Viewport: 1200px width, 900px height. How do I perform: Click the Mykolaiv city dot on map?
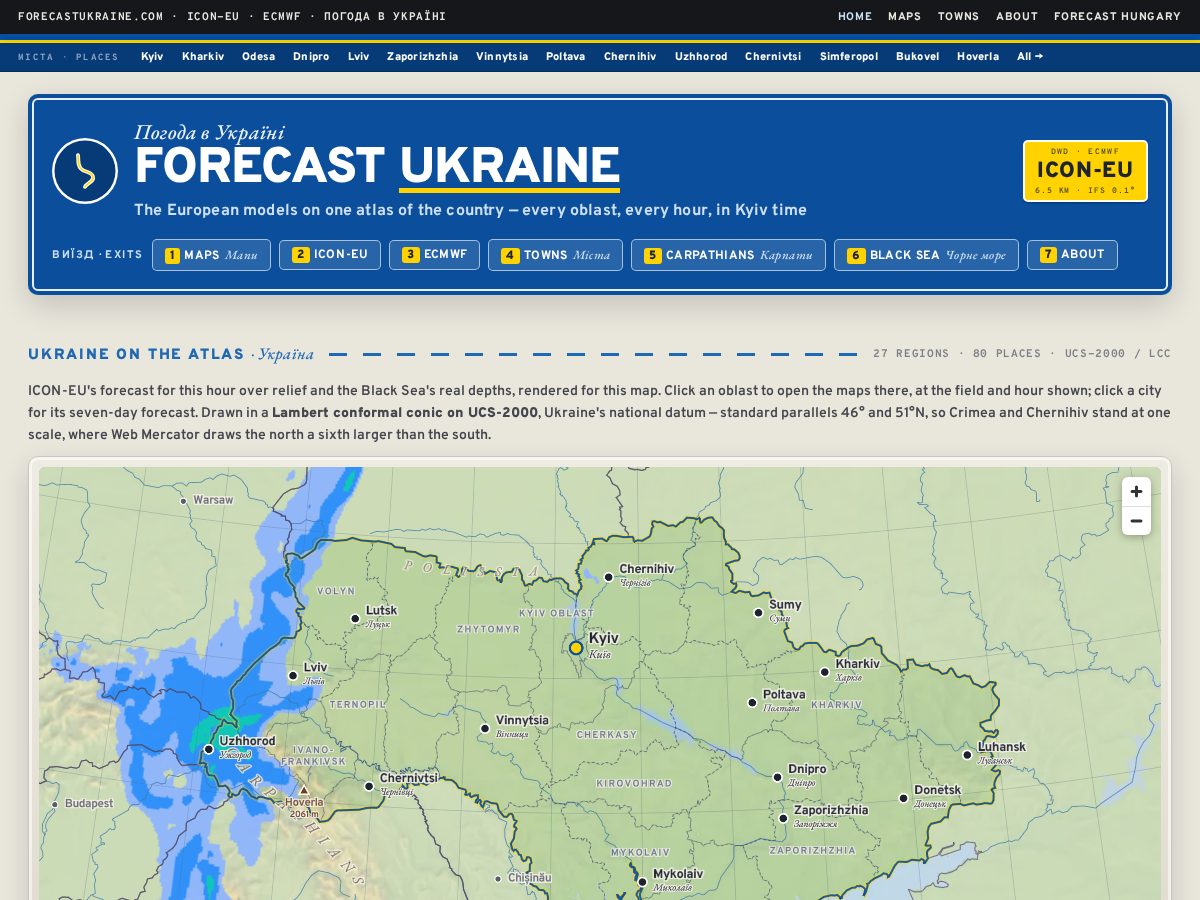(x=642, y=882)
